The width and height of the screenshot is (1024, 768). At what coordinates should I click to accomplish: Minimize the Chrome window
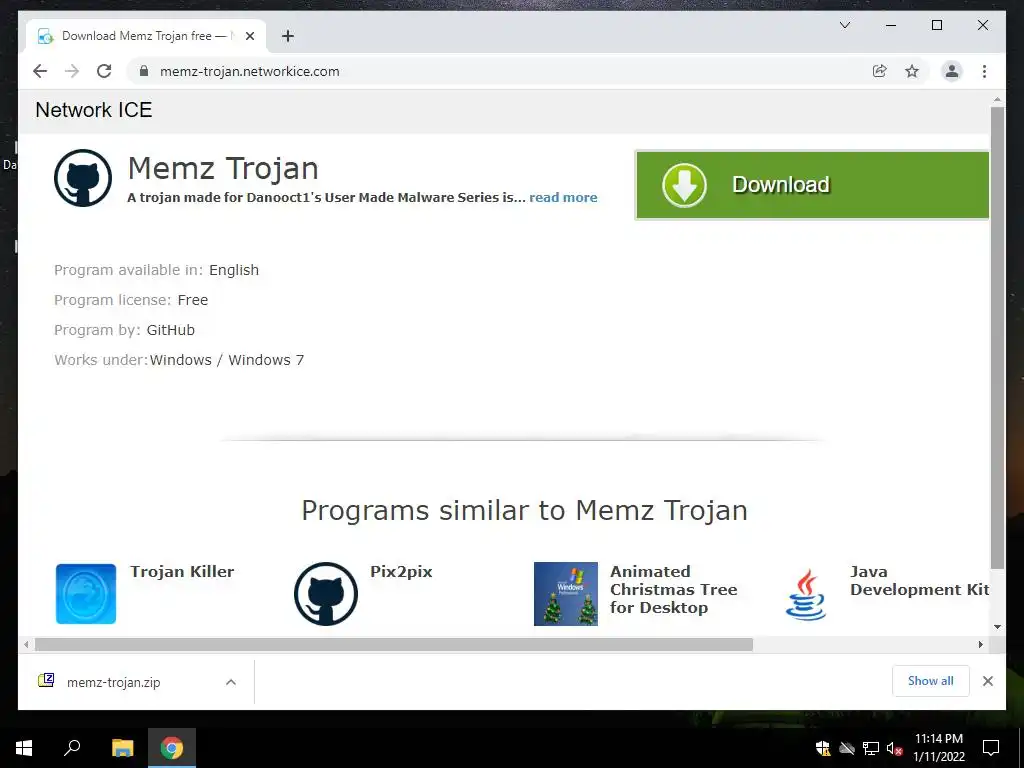[x=891, y=25]
